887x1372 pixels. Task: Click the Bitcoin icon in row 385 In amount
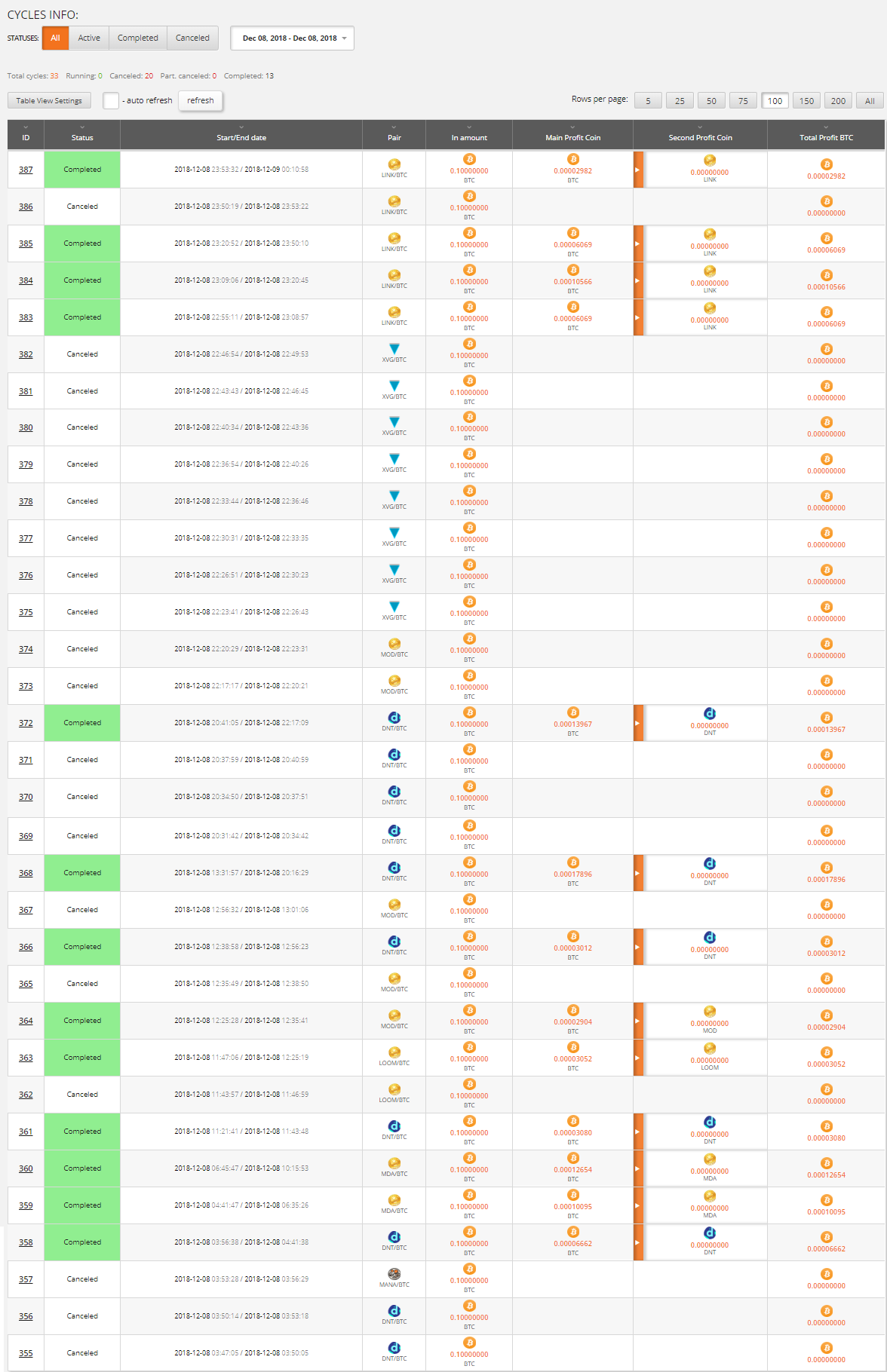point(469,234)
